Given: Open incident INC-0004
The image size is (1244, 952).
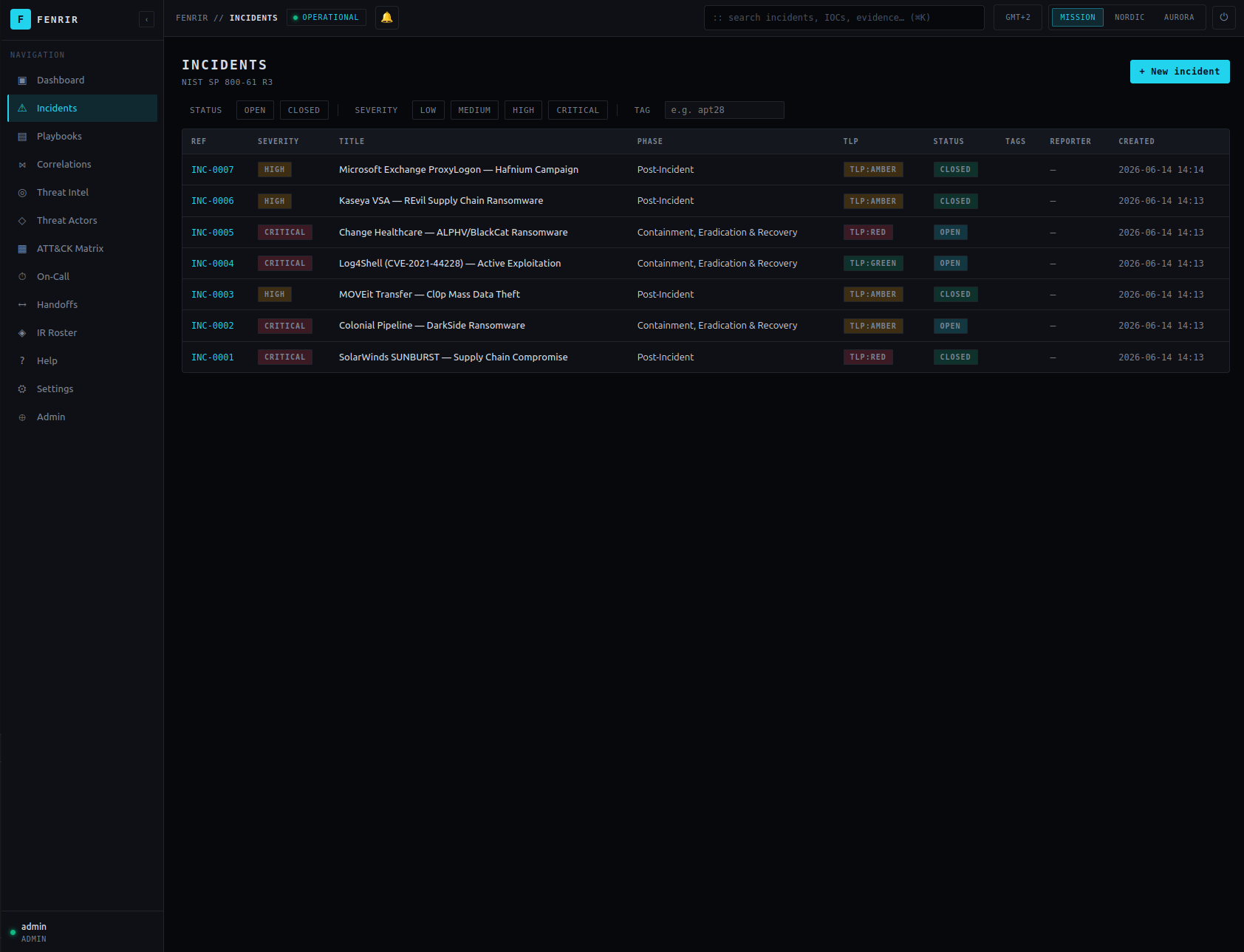Looking at the screenshot, I should click(213, 264).
